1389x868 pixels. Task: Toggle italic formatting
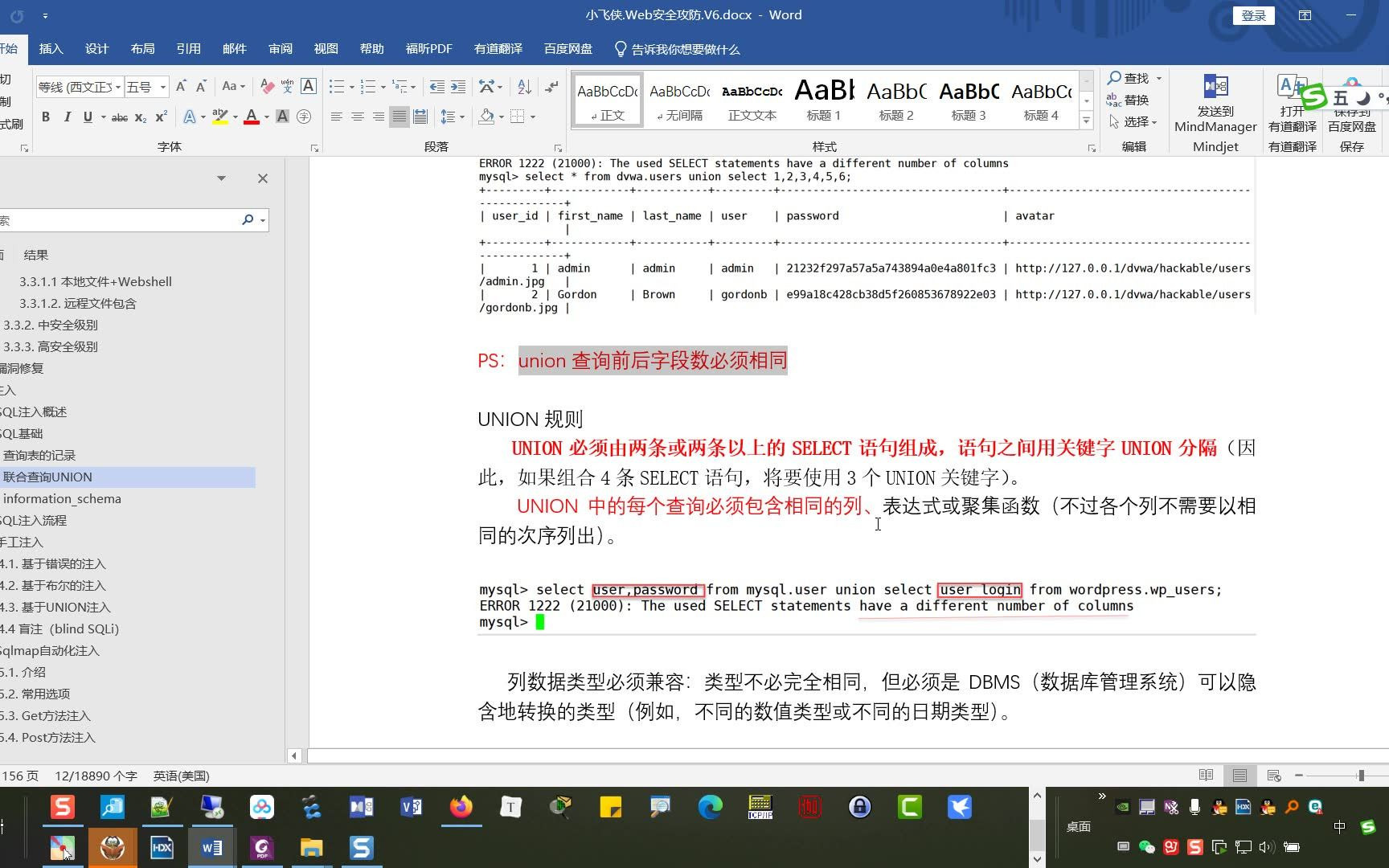coord(68,117)
